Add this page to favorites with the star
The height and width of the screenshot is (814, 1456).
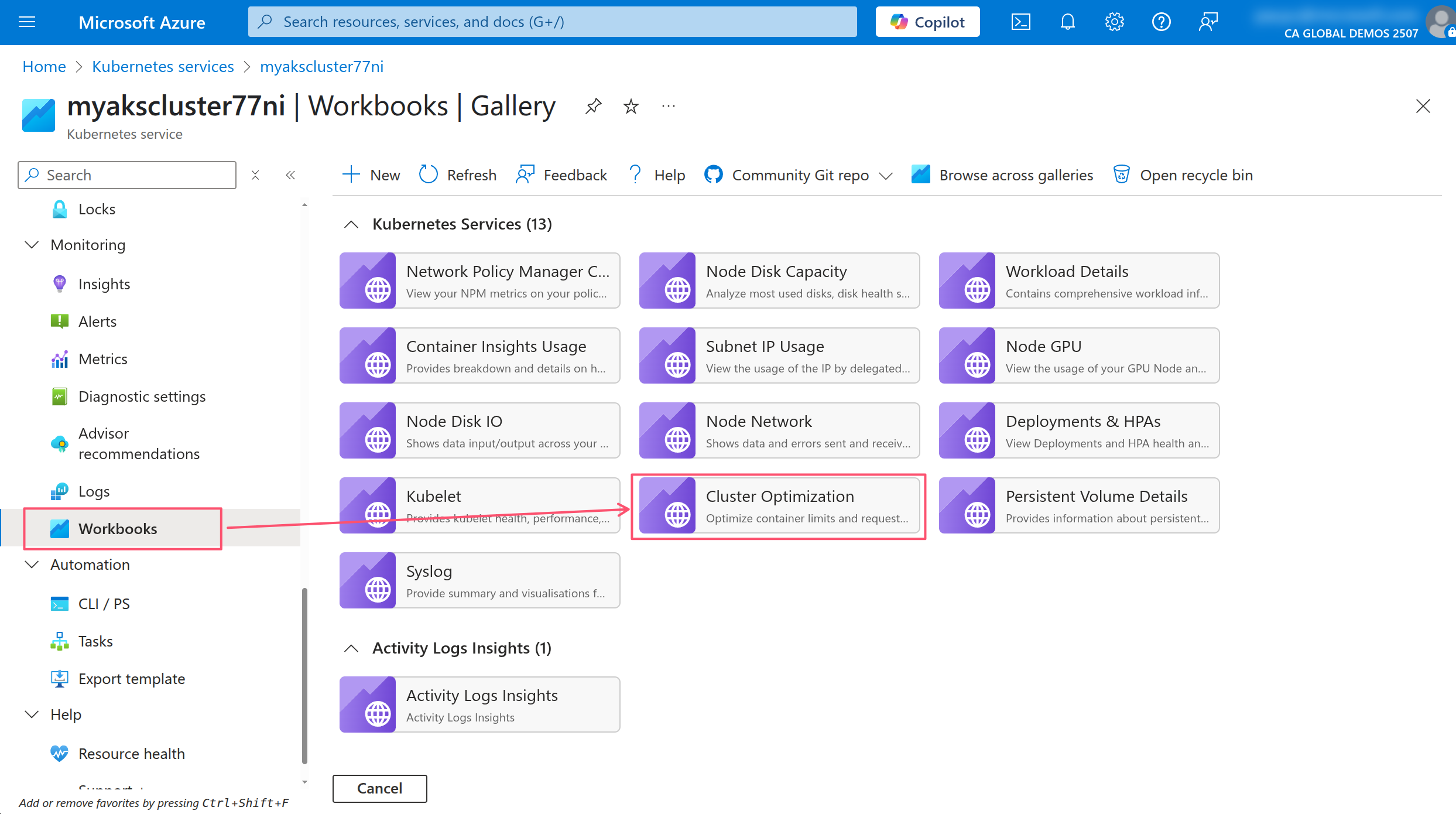pos(631,106)
